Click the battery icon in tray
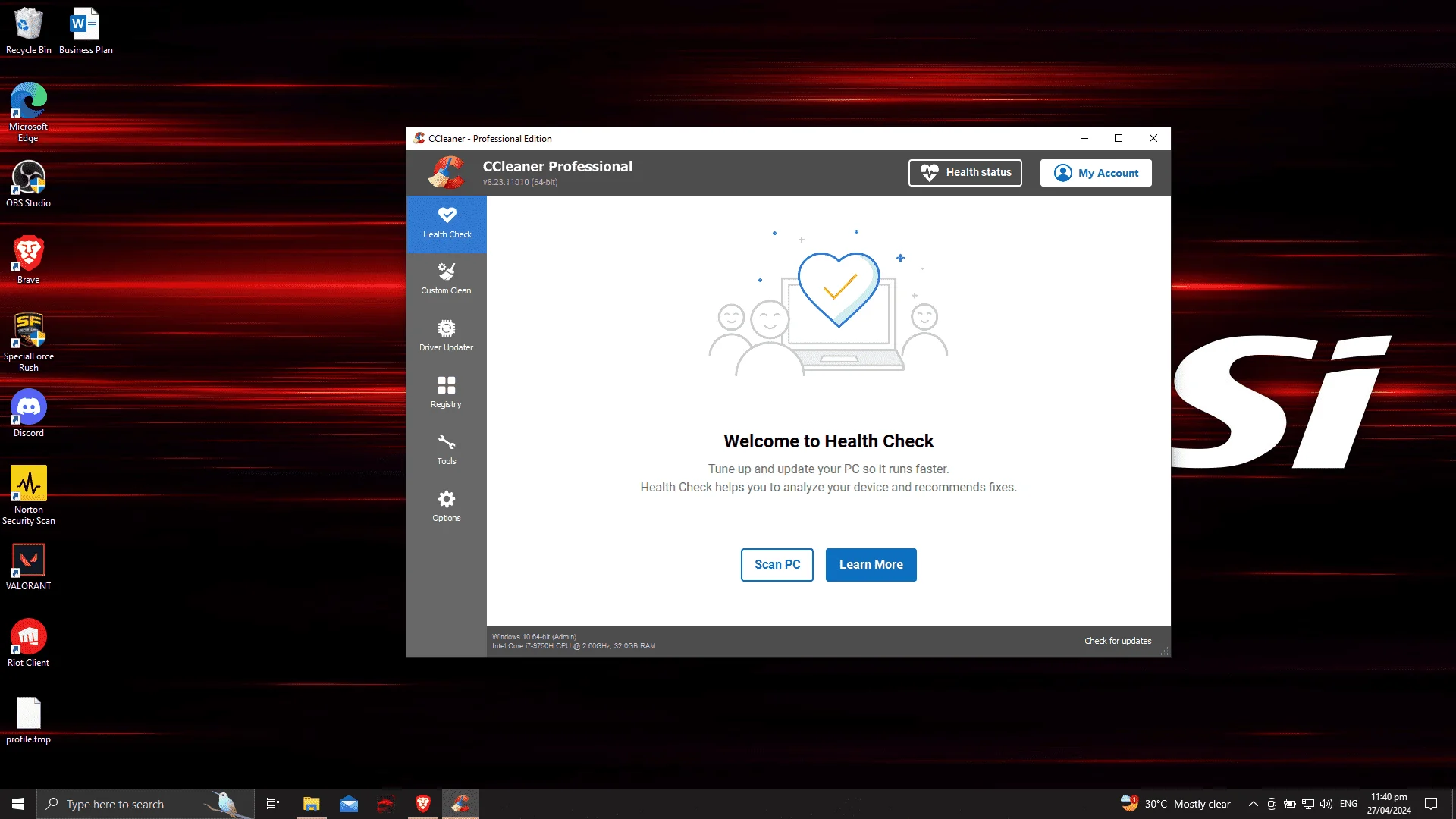The image size is (1456, 819). click(1290, 804)
